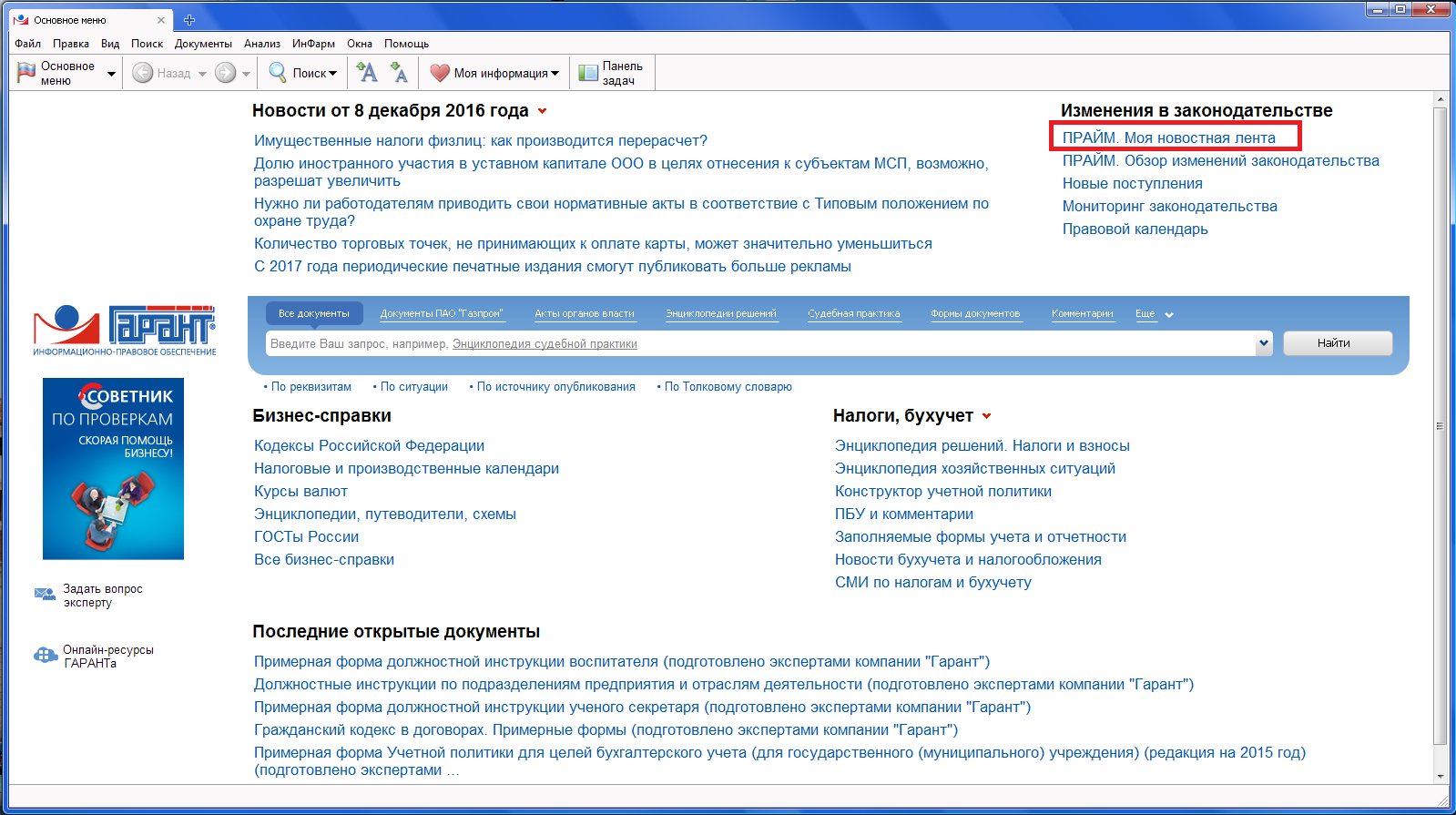Click the Введите Ваш запрос search field
Screen dimensions: 1456x815
pyautogui.click(x=761, y=343)
